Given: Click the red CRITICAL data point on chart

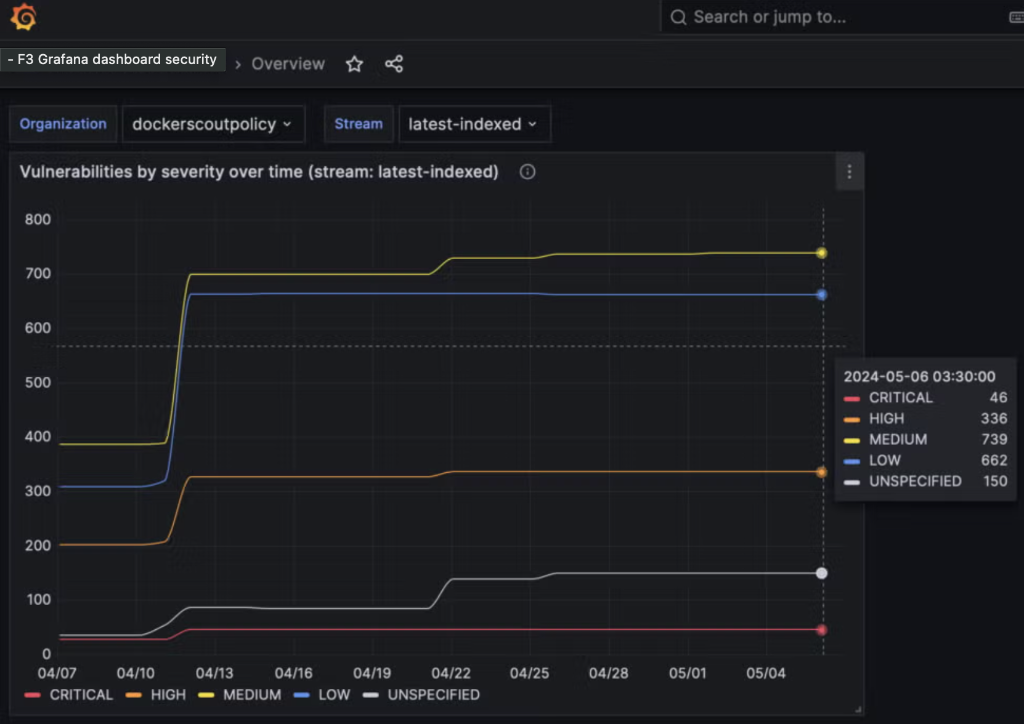Looking at the screenshot, I should point(822,630).
